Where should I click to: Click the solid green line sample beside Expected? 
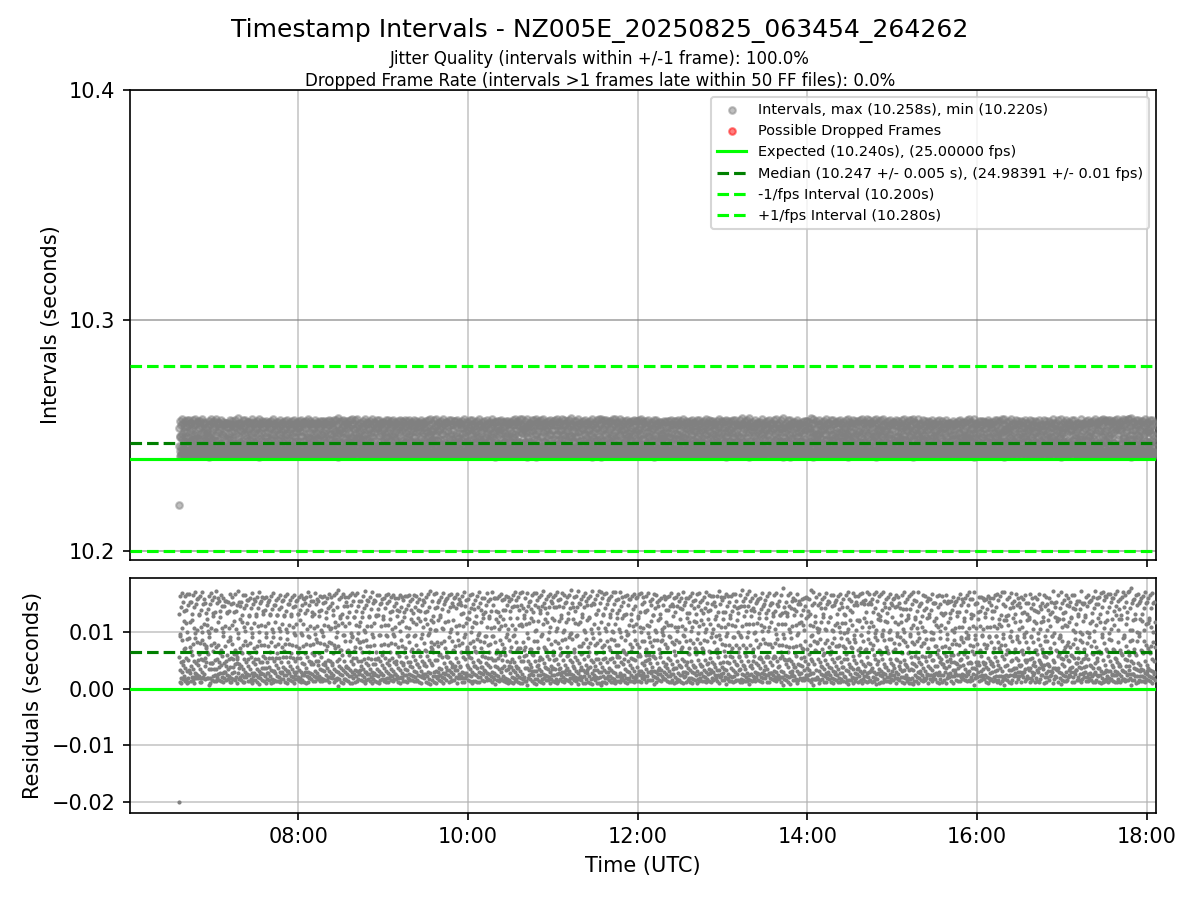[732, 152]
